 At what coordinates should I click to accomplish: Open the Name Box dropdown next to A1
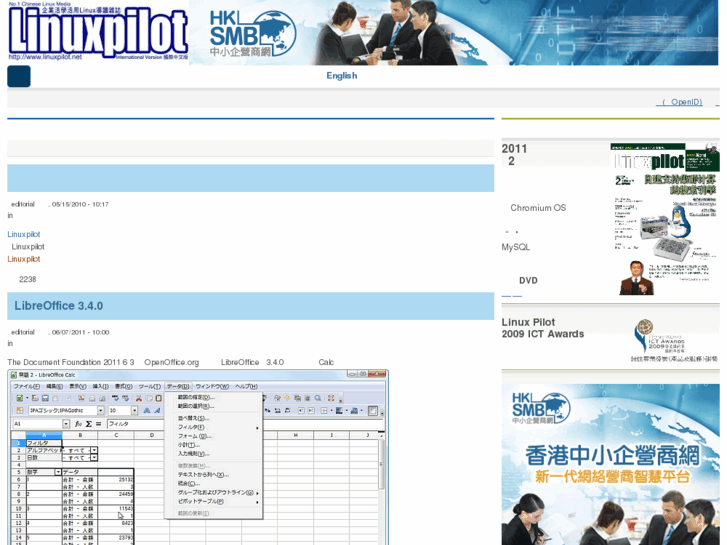click(x=66, y=424)
